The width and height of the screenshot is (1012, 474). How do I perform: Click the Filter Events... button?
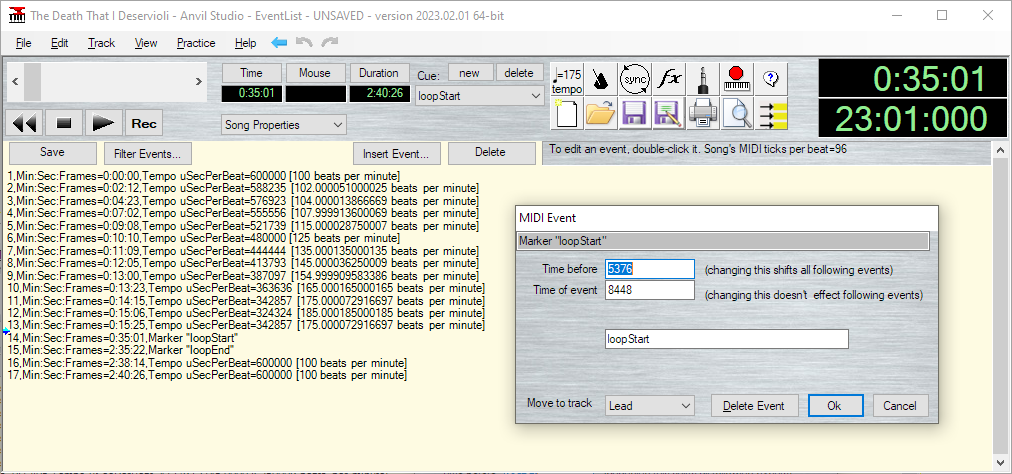point(148,153)
